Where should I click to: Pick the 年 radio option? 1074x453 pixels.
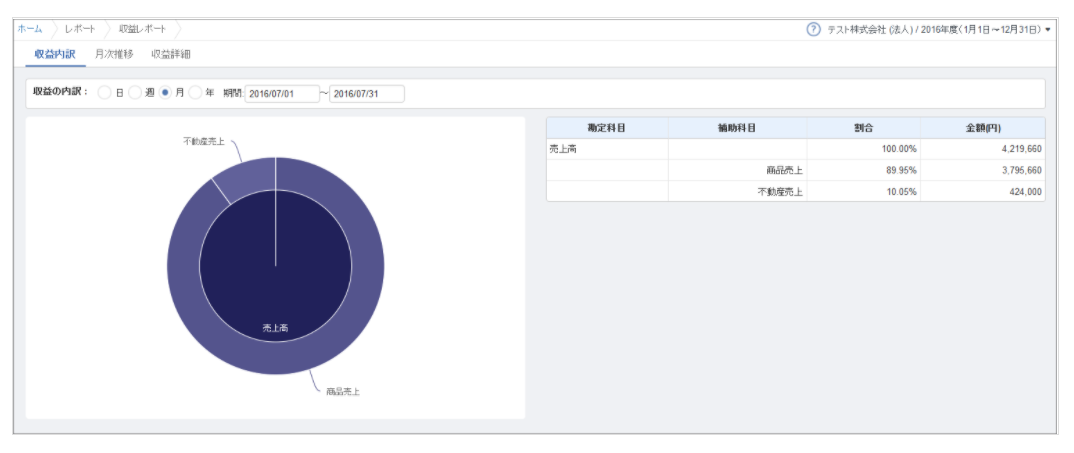coord(195,93)
